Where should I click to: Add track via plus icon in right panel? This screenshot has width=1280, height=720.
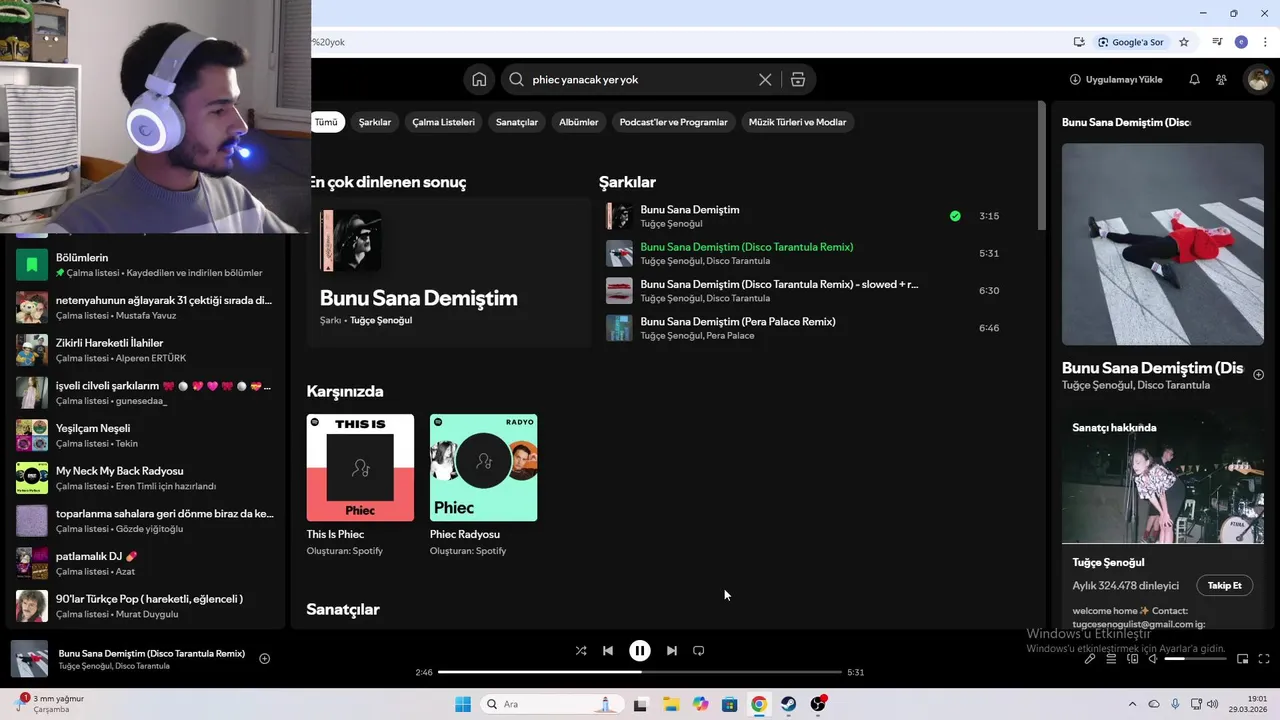click(x=1259, y=375)
